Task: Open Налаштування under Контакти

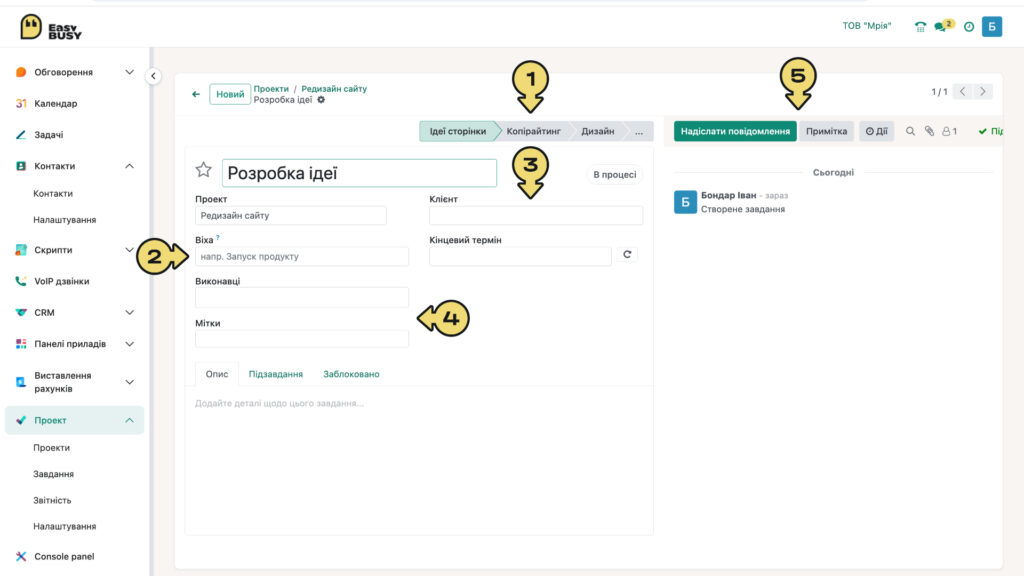Action: [x=65, y=220]
